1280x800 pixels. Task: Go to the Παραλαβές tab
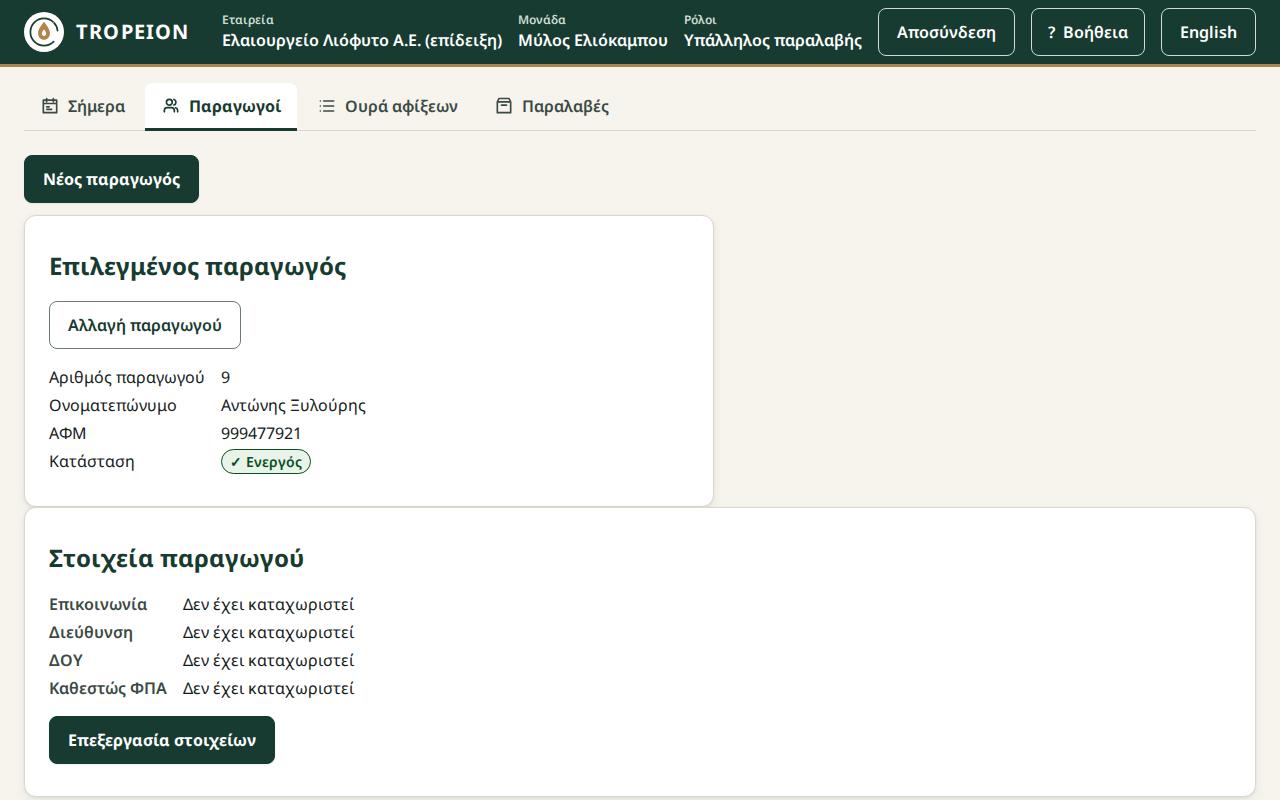(553, 106)
